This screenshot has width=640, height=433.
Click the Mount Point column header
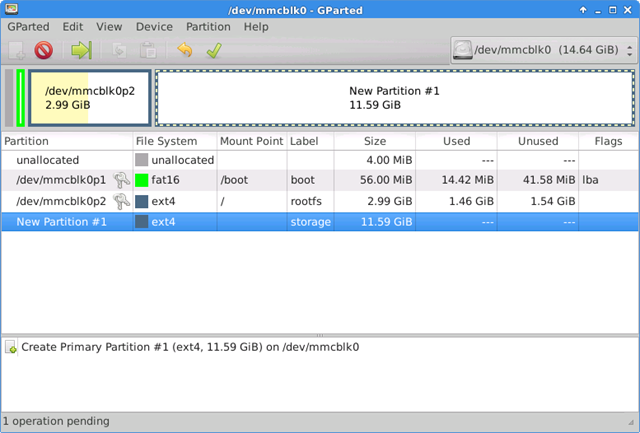pyautogui.click(x=252, y=141)
